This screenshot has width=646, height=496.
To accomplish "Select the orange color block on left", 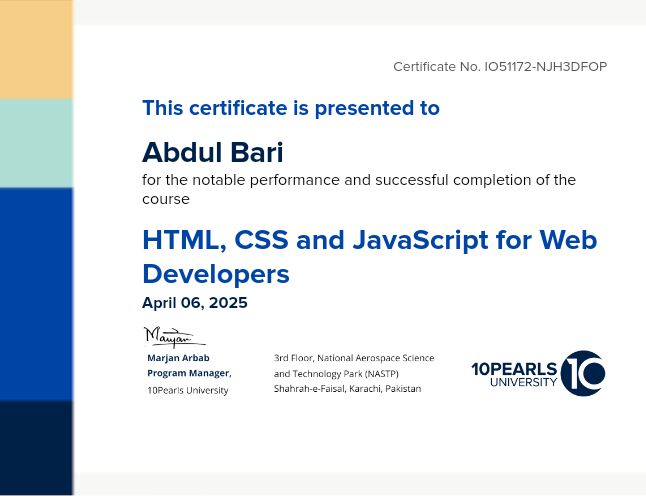I will click(36, 49).
